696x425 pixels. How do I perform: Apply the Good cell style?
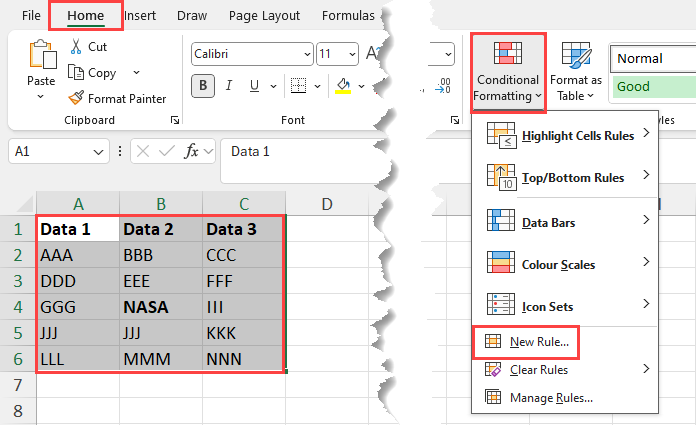[x=651, y=86]
